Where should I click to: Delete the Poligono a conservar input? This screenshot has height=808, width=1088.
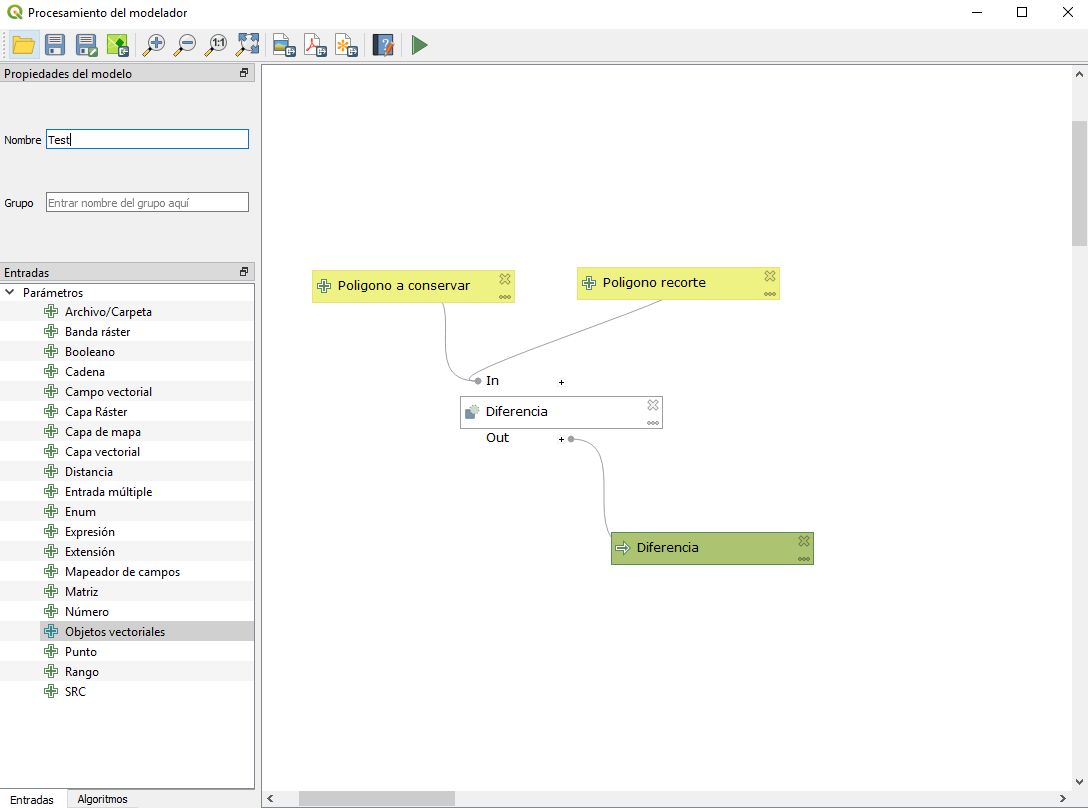pos(504,279)
